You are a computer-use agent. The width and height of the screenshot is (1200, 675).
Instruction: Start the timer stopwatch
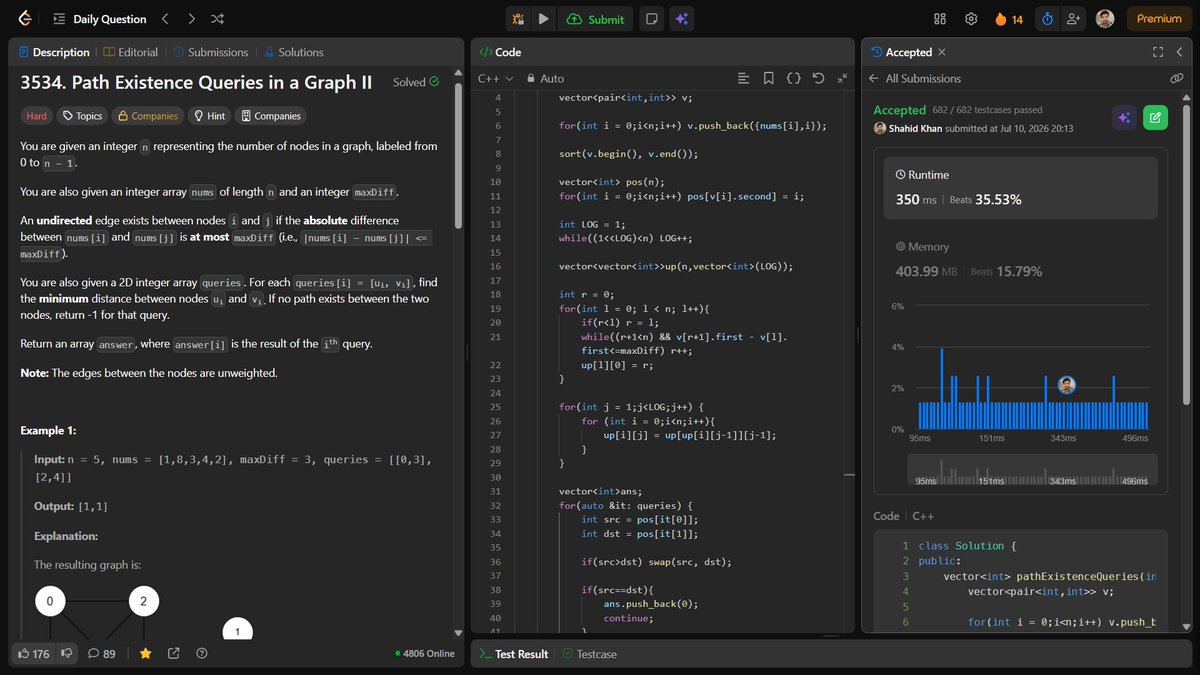pos(1047,19)
